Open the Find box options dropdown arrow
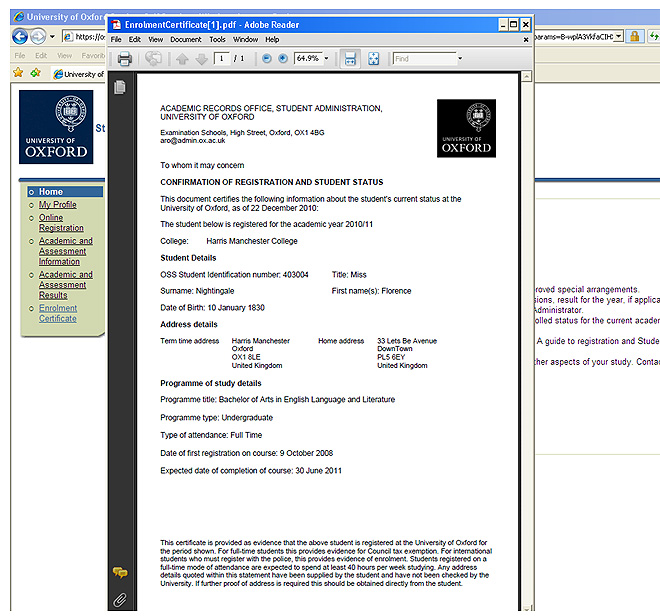Screen dimensions: 660x616 (x=460, y=59)
